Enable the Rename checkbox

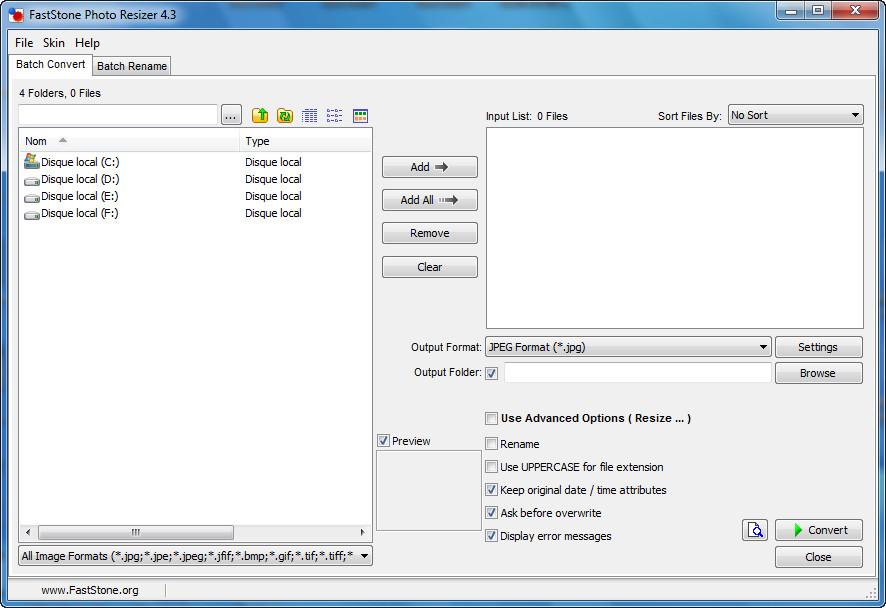[491, 444]
